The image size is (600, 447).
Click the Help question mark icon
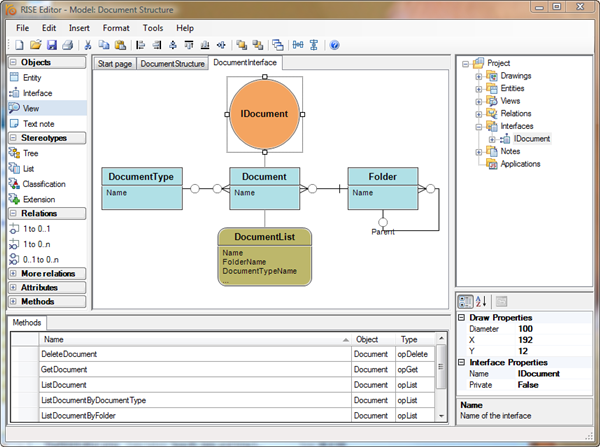tap(335, 45)
